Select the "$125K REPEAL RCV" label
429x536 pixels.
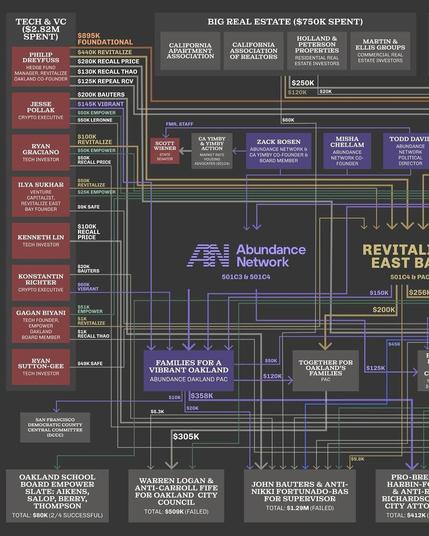[x=105, y=81]
